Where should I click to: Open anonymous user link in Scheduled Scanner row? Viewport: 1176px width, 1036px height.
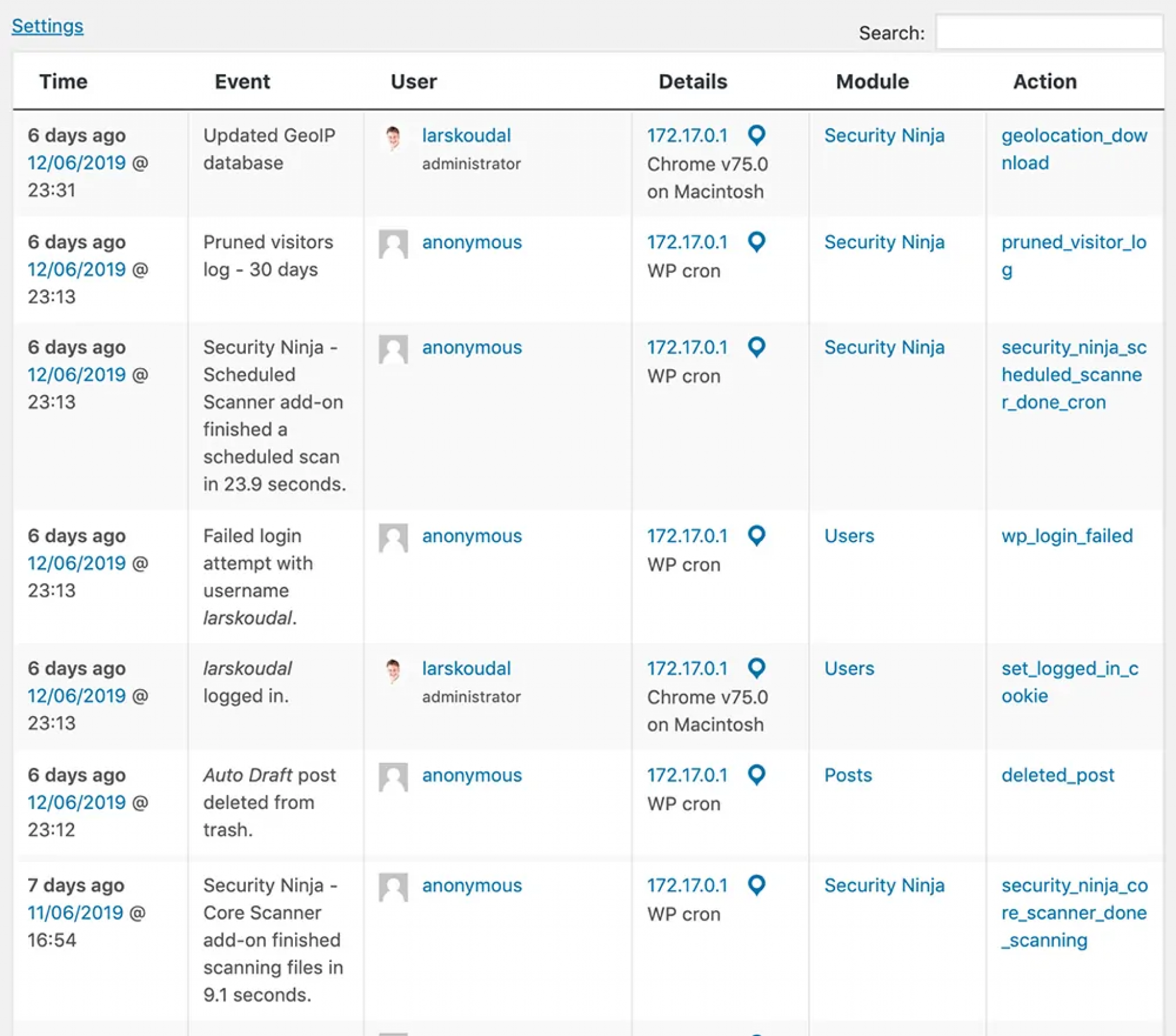(472, 347)
